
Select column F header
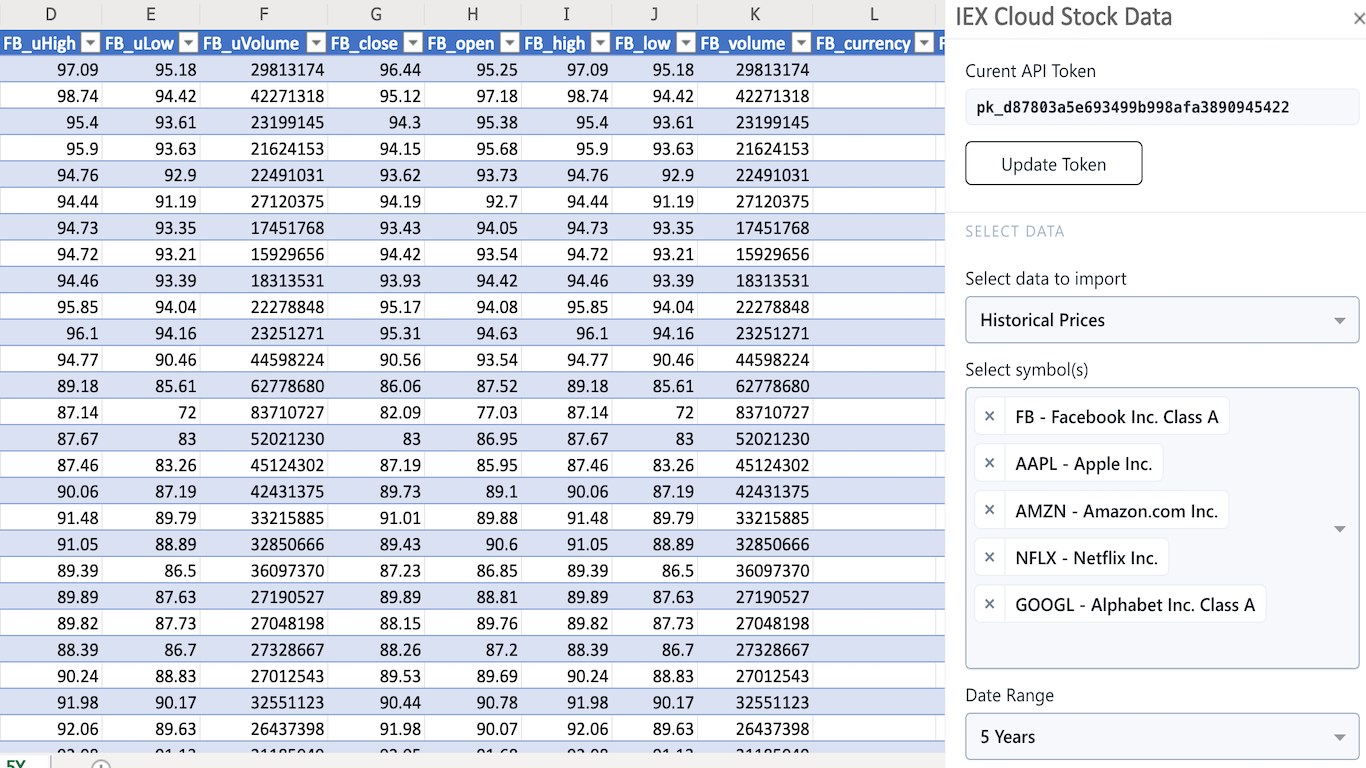(x=264, y=14)
